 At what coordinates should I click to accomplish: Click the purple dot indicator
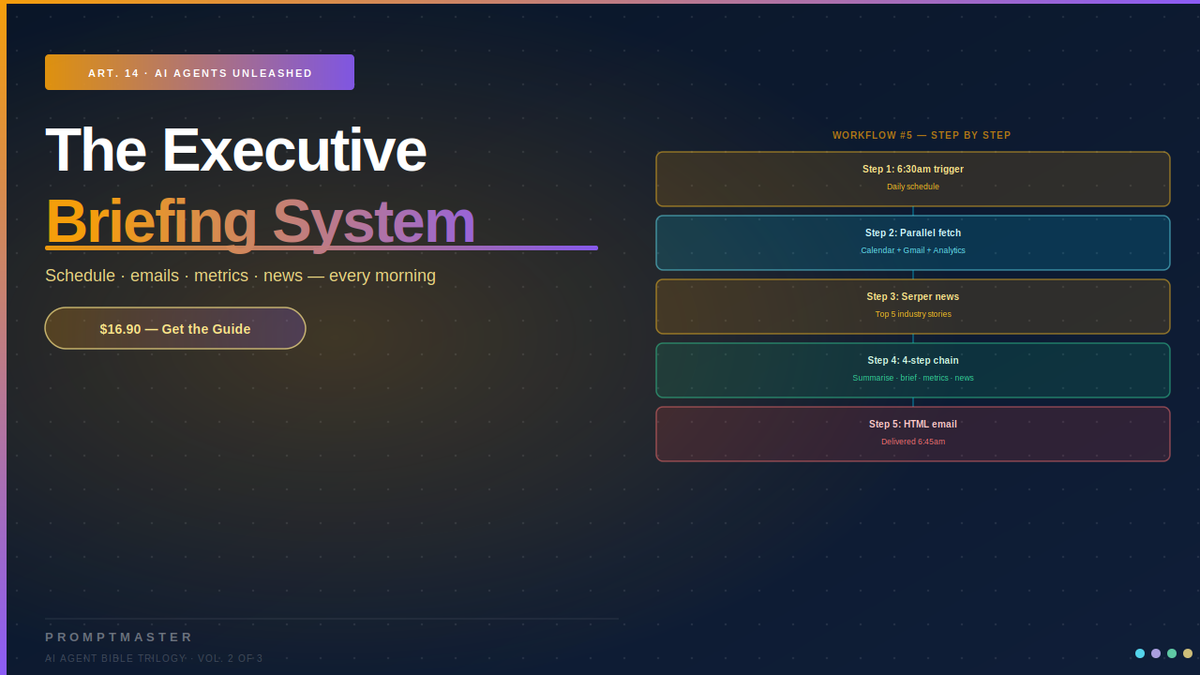(1156, 653)
